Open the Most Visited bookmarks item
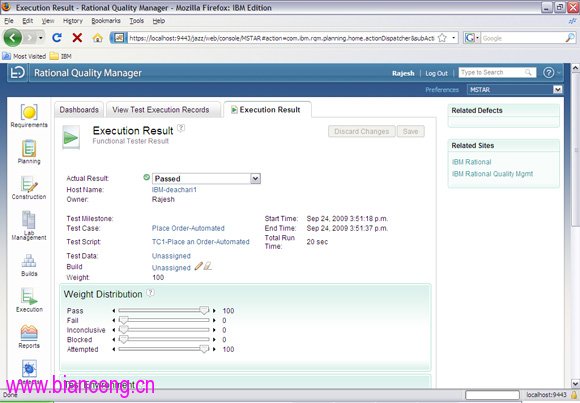Screen dimensions: 580x403 24,56
